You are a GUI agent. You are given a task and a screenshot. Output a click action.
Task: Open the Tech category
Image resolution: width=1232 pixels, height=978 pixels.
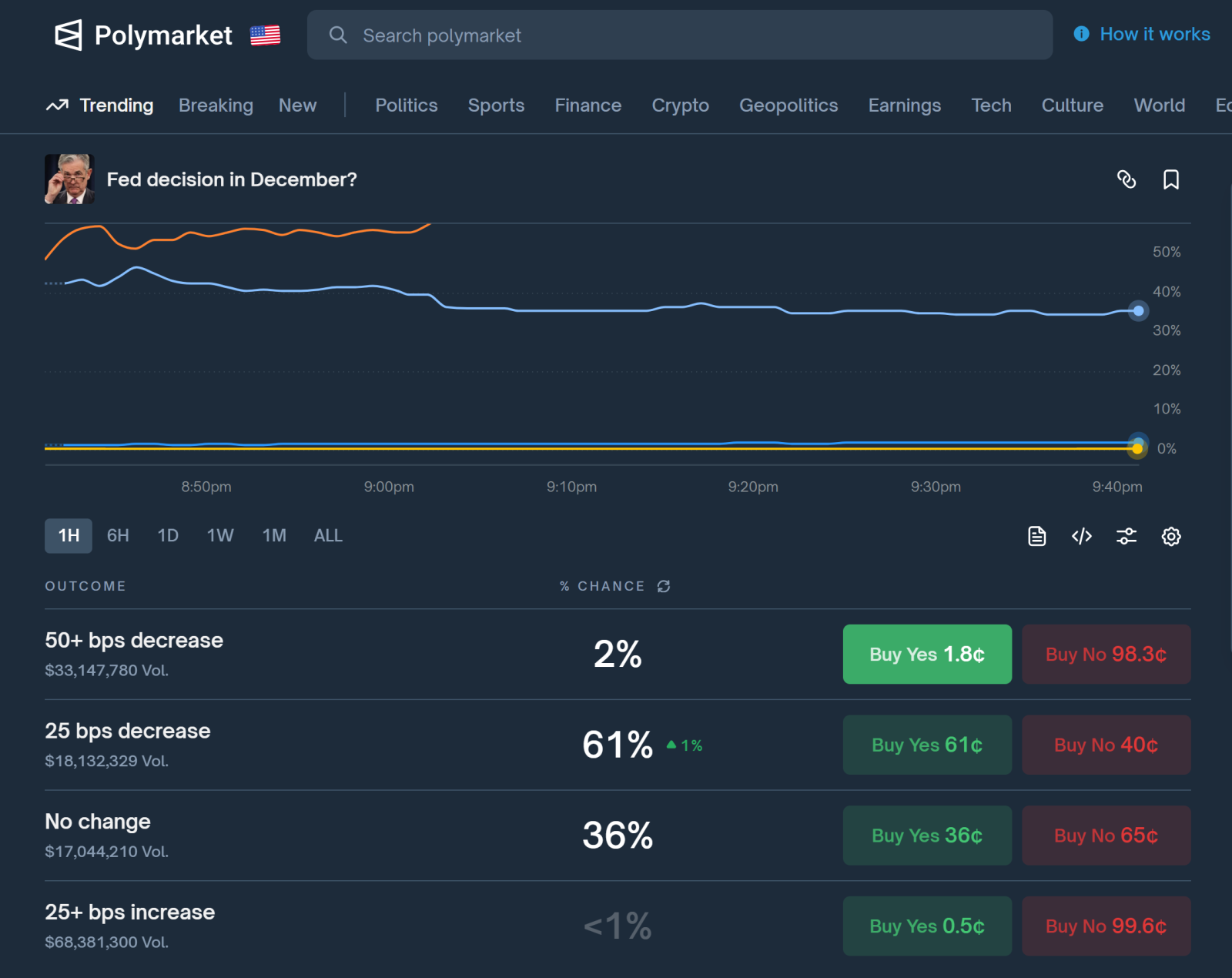991,106
